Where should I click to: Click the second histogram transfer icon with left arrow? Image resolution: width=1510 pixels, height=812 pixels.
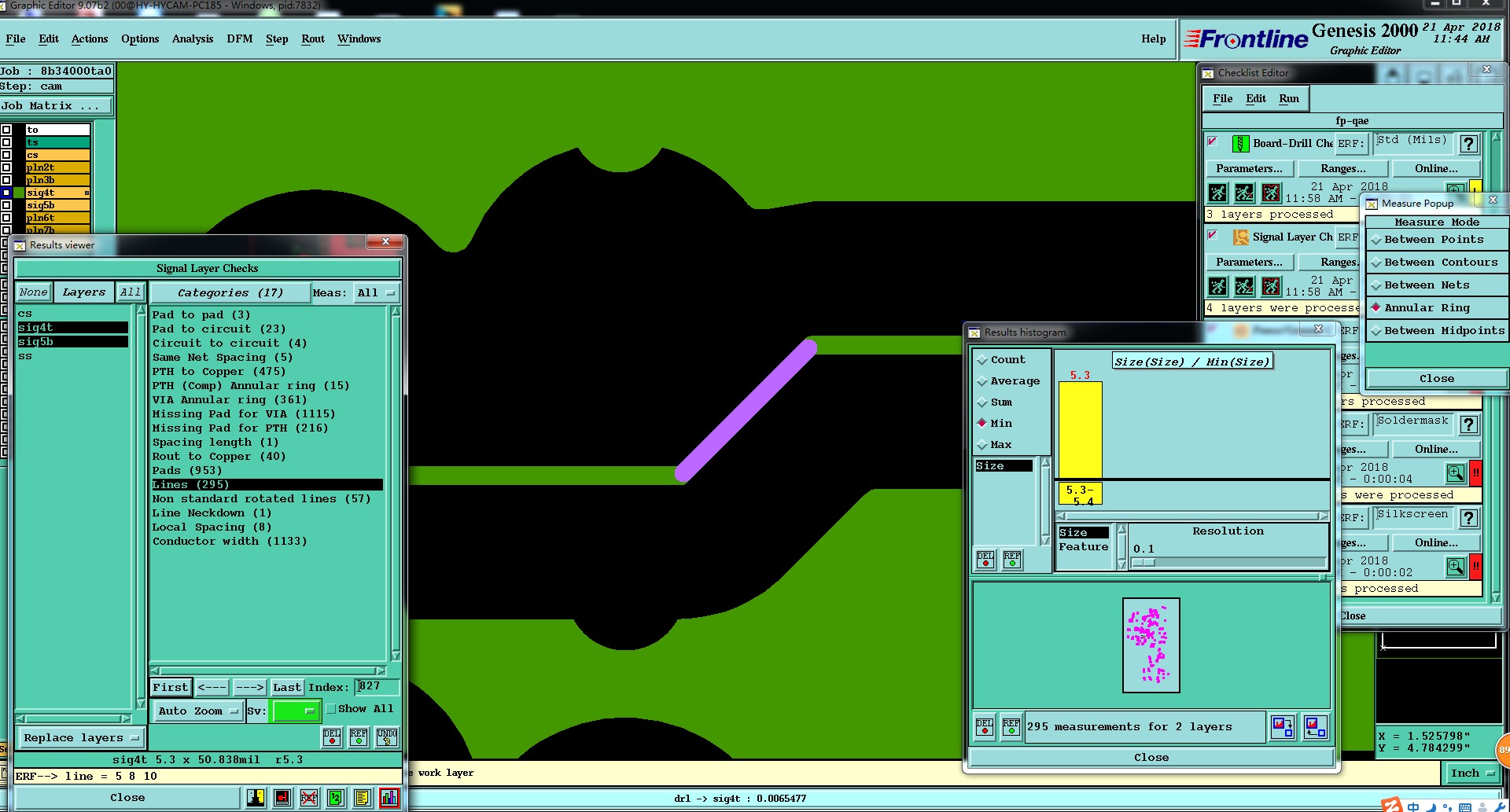click(1315, 726)
